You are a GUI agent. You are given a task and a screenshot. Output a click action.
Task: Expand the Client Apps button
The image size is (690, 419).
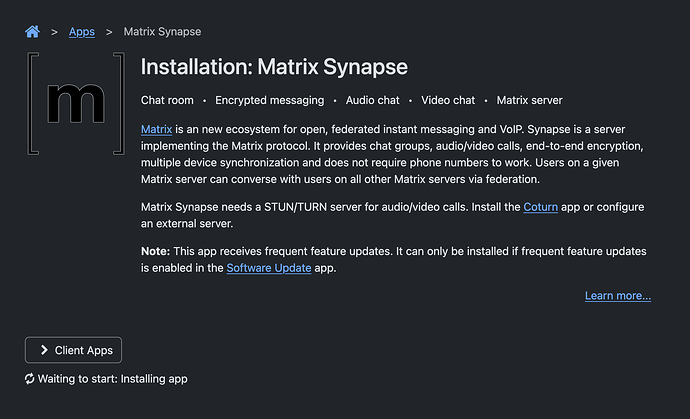73,350
